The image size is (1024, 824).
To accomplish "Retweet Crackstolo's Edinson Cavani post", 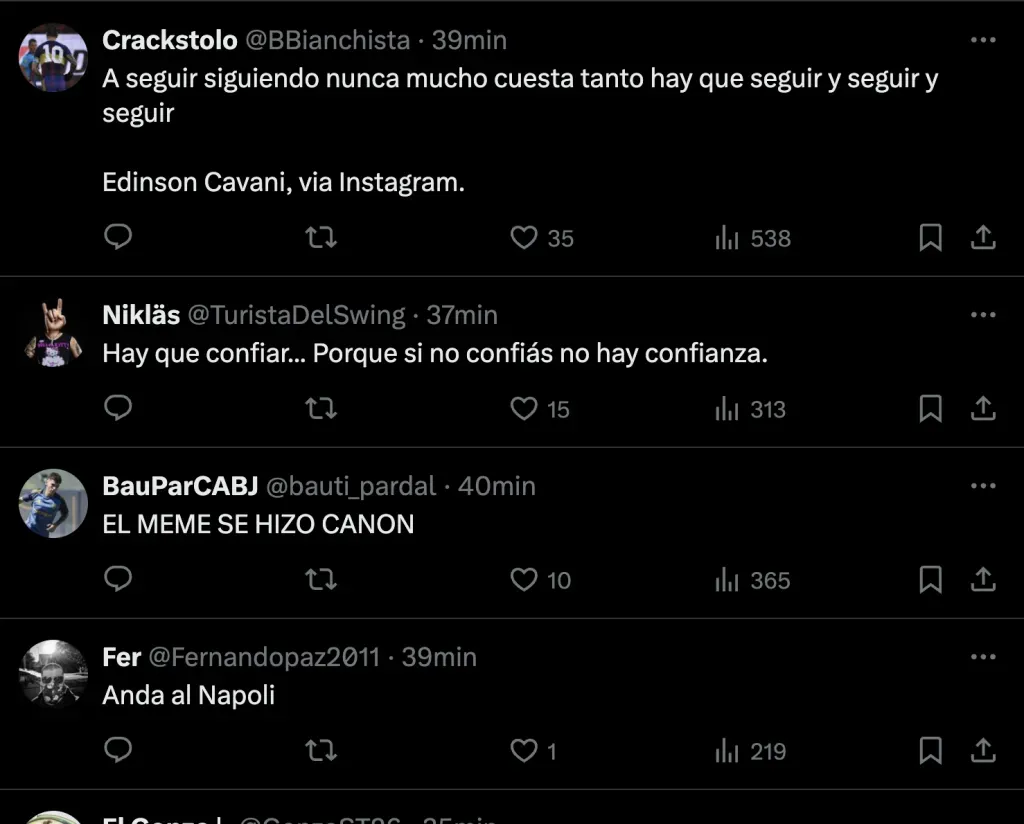I will click(320, 238).
